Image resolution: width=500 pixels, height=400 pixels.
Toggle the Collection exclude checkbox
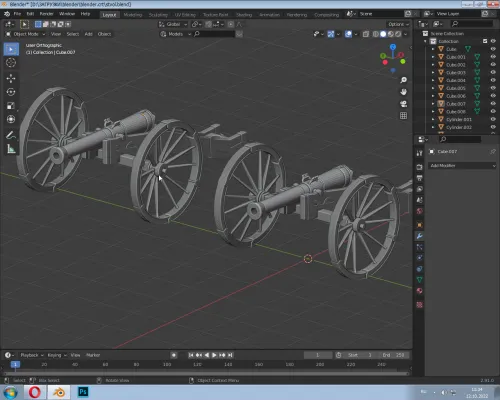point(485,41)
